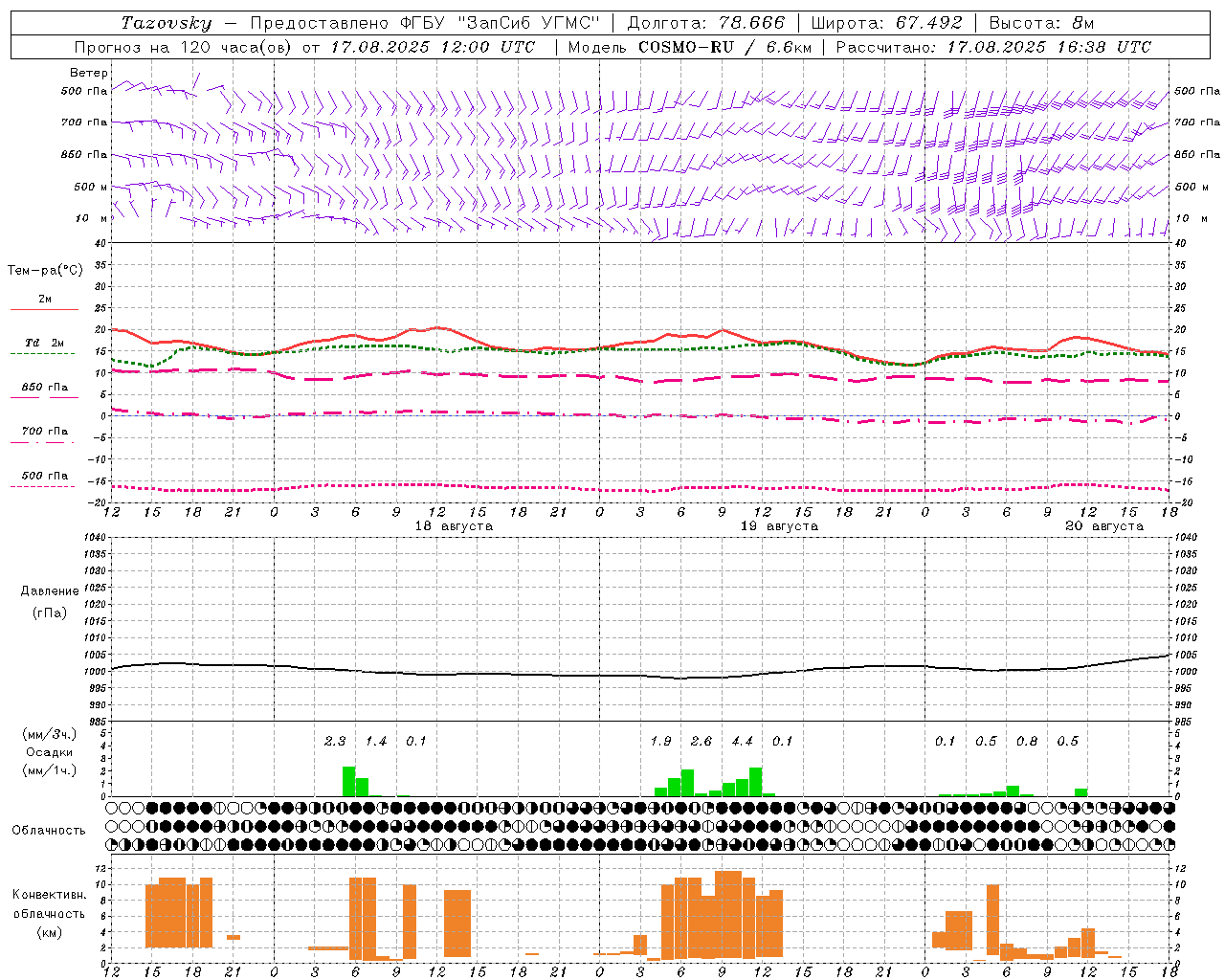Click the '985' bottom tick on left pressure axis
Viewport: 1225px width, 980px height.
click(x=97, y=722)
